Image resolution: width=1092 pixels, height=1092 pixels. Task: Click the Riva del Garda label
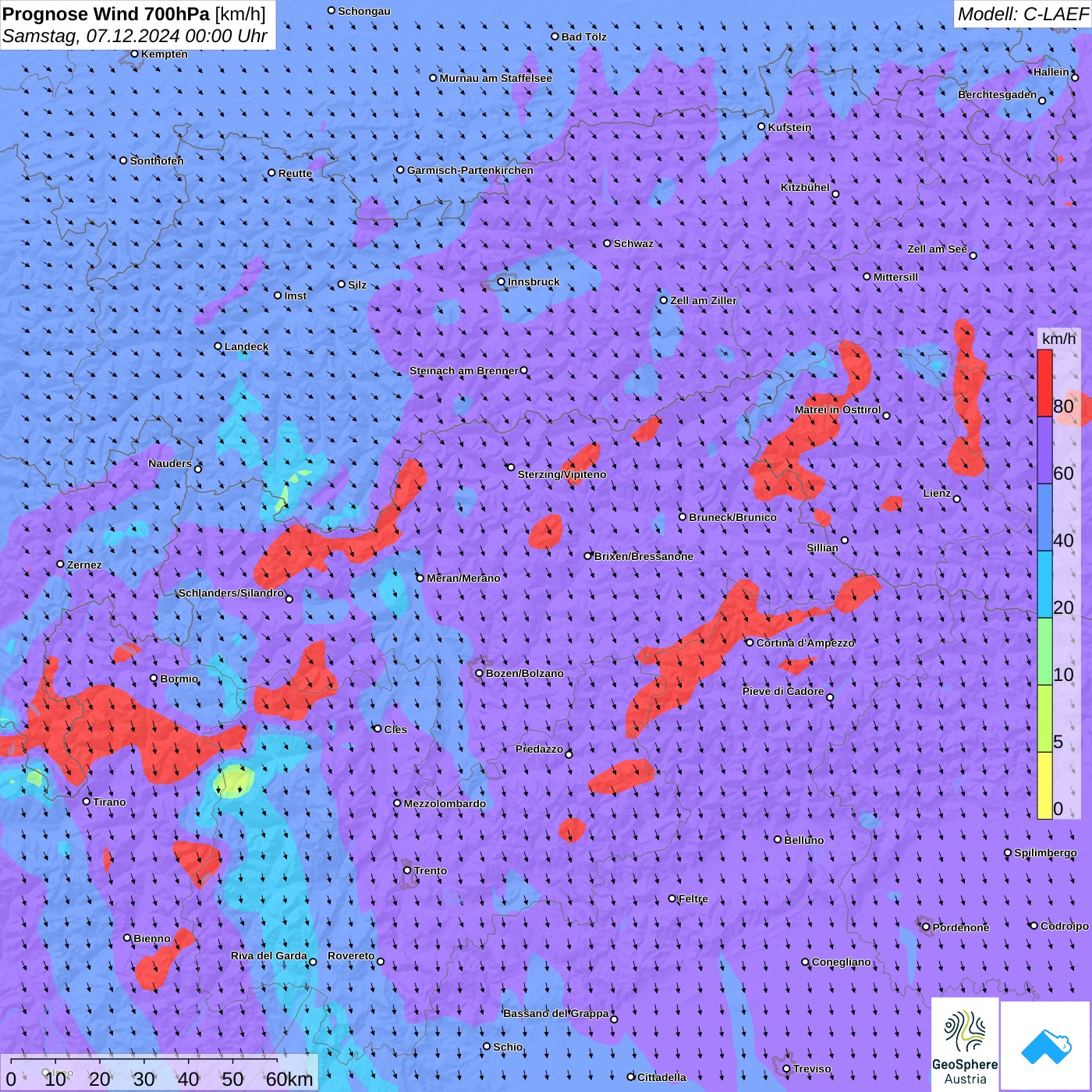coord(269,955)
